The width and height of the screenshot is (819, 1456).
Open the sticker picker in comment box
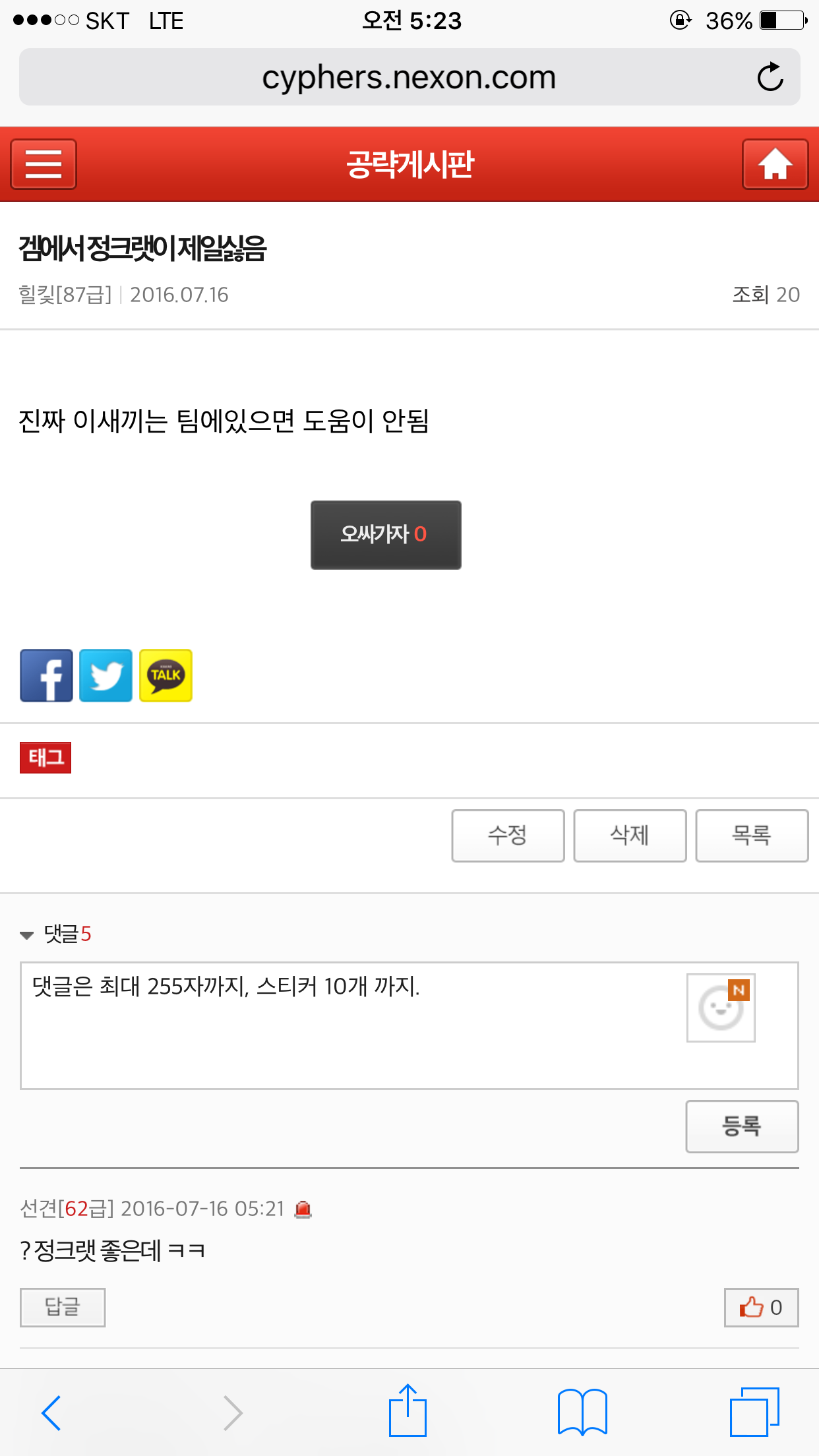[721, 1008]
